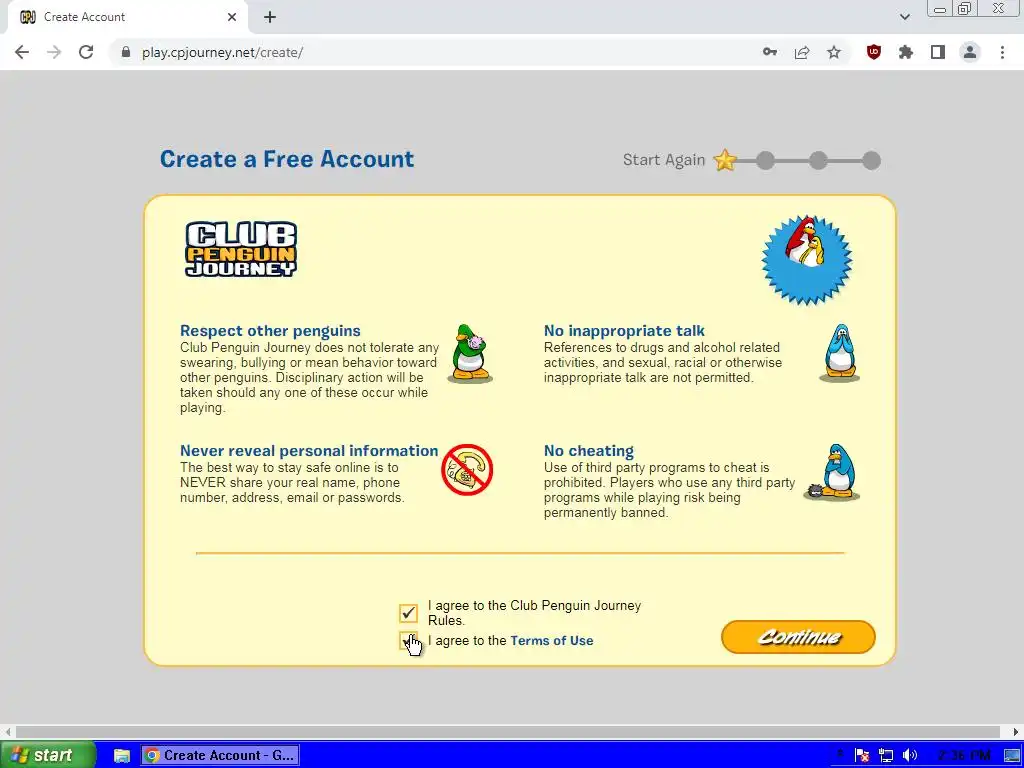Open the uBlock Origin extension icon
The height and width of the screenshot is (768, 1024).
tap(874, 52)
